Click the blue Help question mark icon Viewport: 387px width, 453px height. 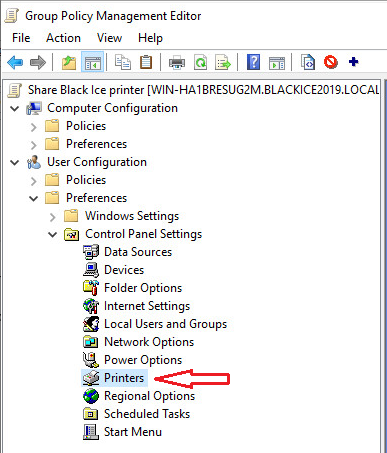[253, 62]
